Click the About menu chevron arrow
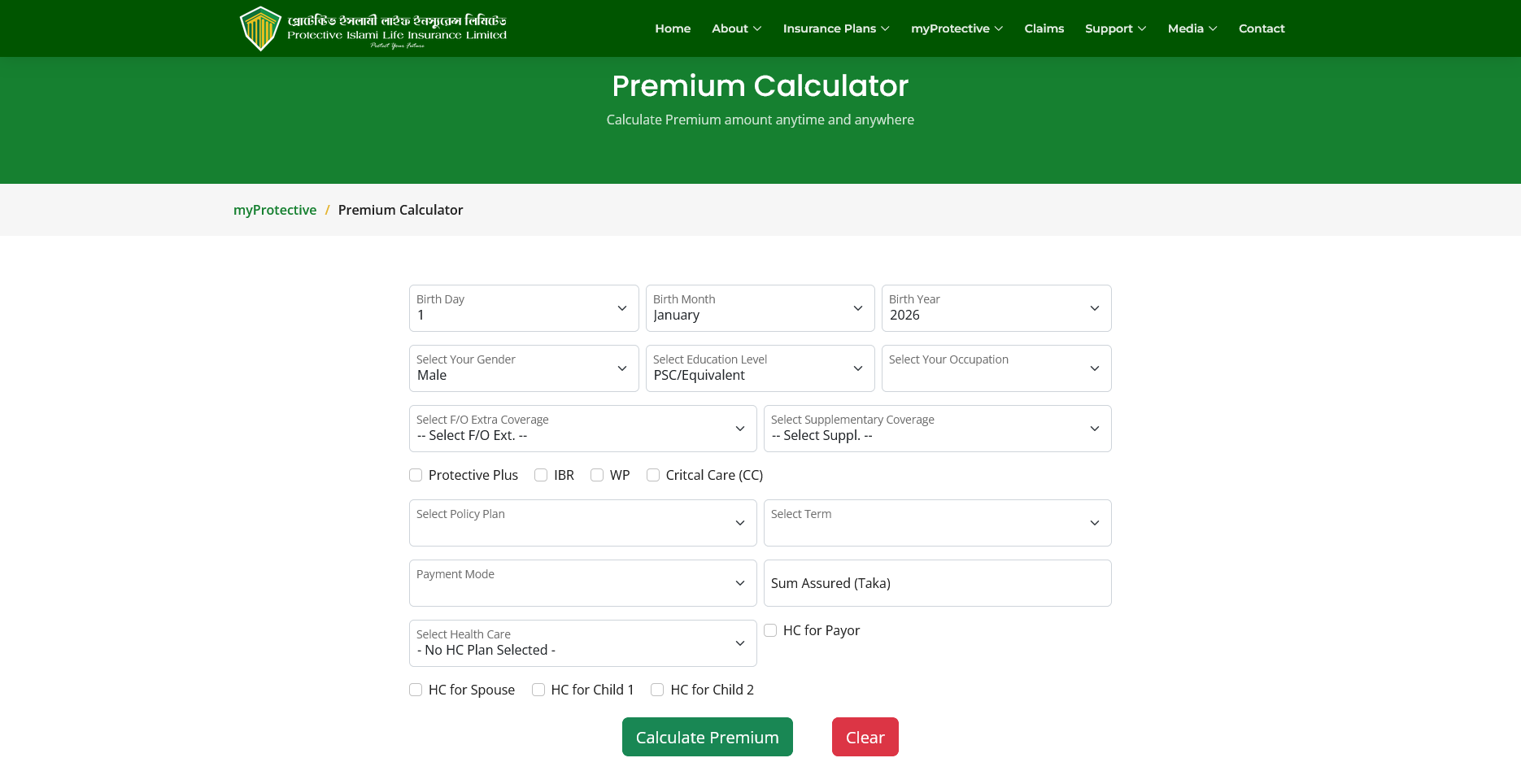The height and width of the screenshot is (784, 1521). coord(757,28)
